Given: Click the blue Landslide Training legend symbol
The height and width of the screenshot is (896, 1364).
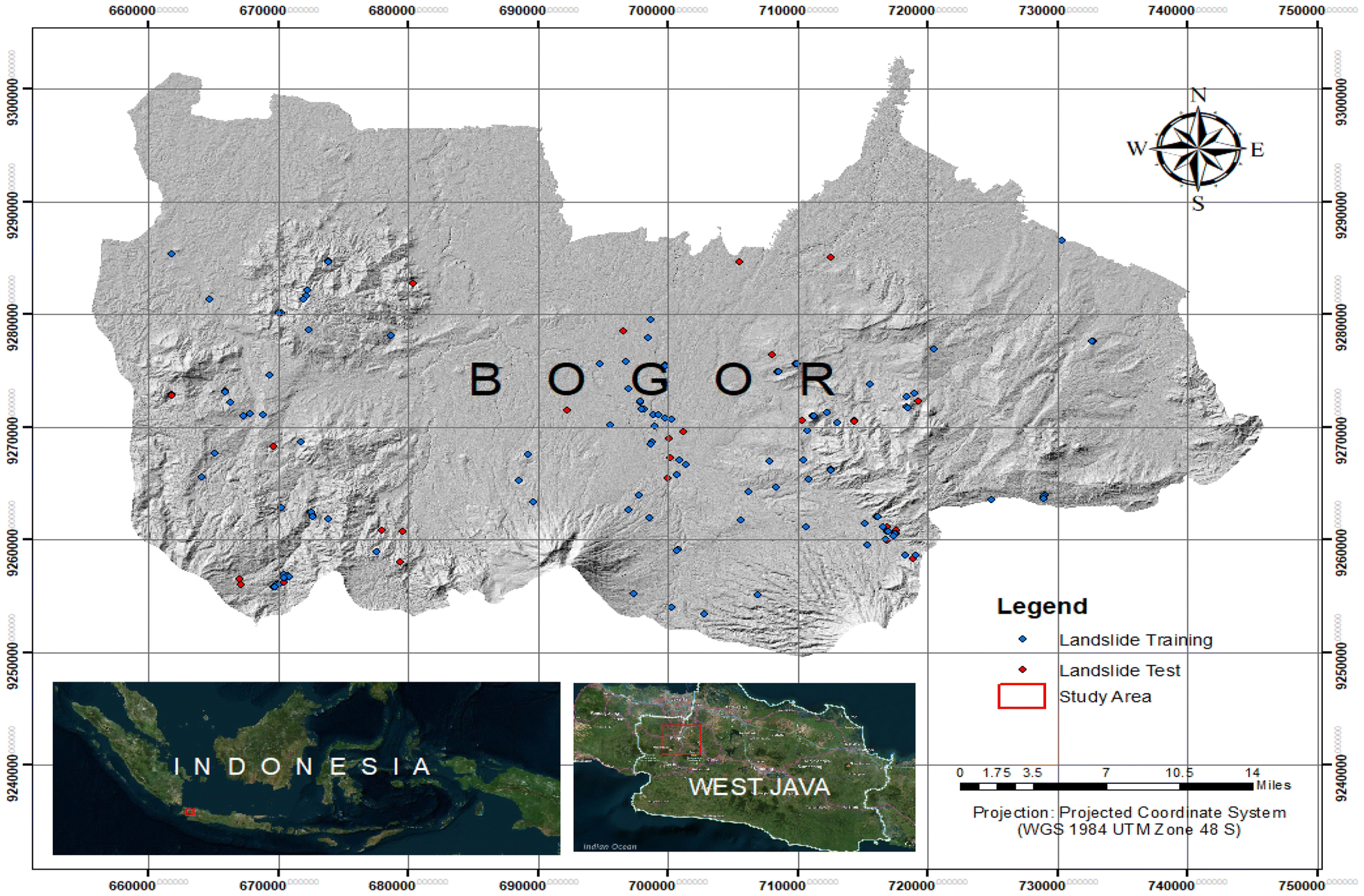Looking at the screenshot, I should tap(1022, 639).
